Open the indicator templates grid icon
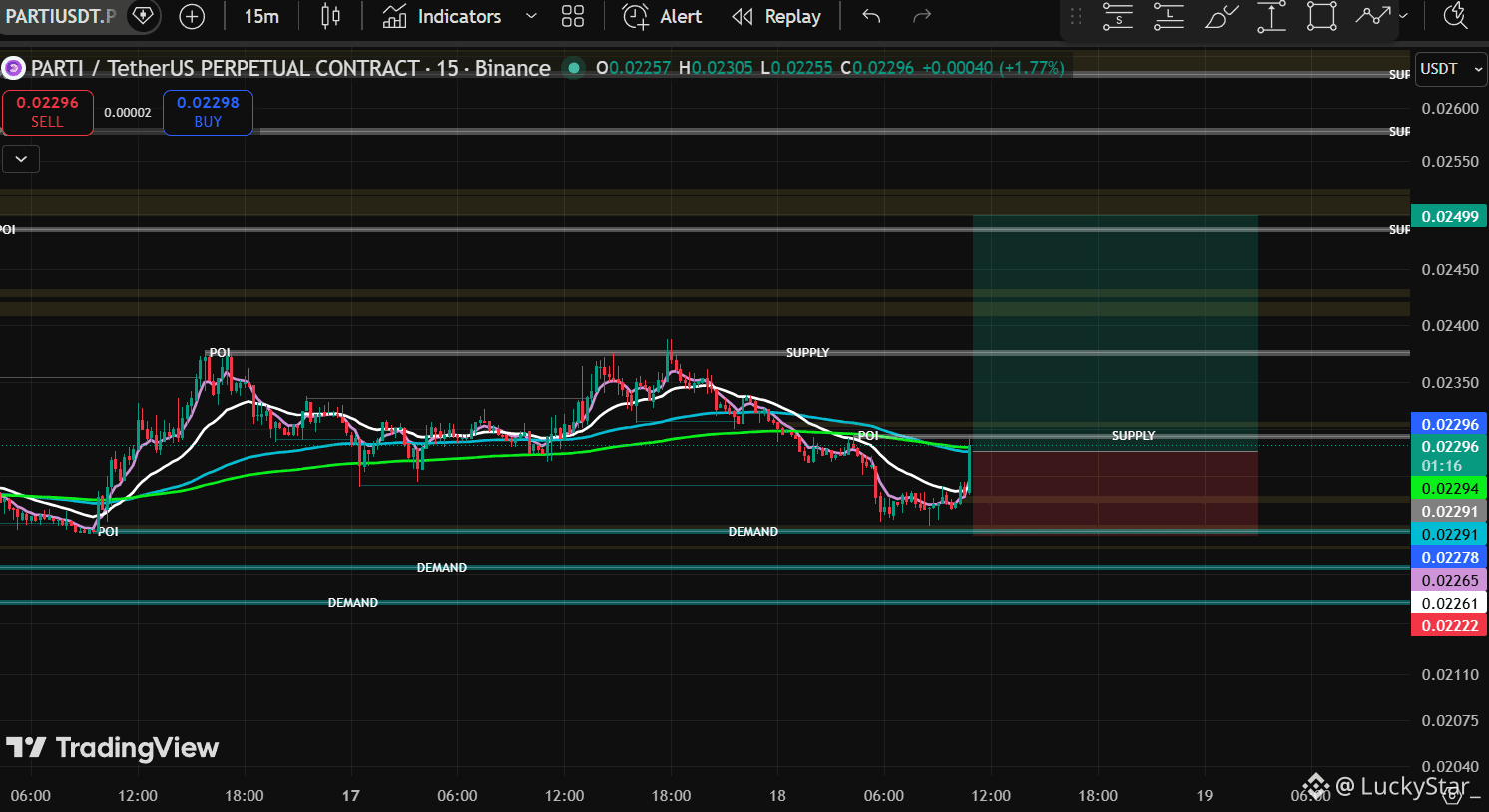Image resolution: width=1489 pixels, height=812 pixels. pyautogui.click(x=573, y=16)
